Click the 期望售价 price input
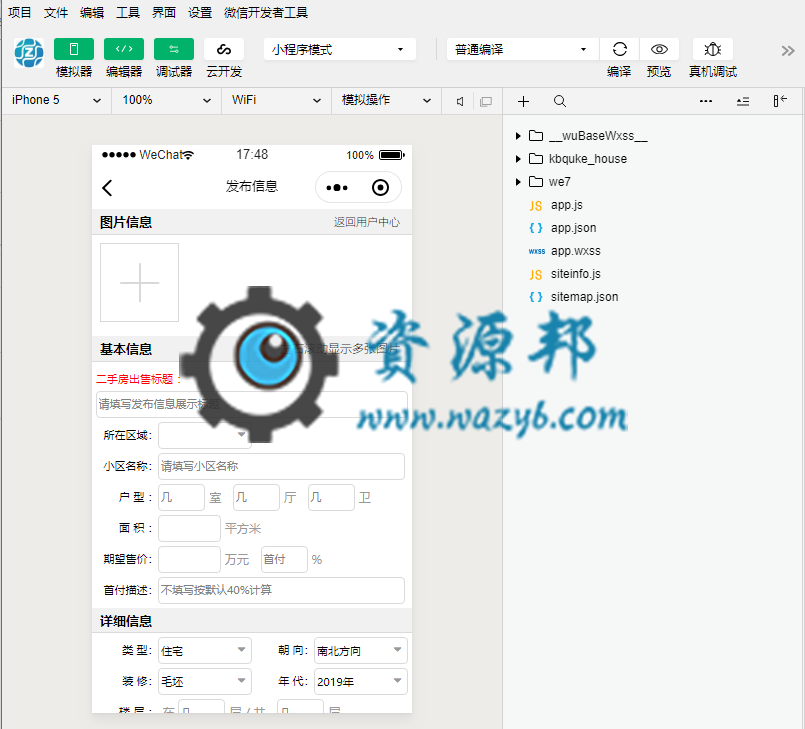Image resolution: width=805 pixels, height=729 pixels. point(189,559)
